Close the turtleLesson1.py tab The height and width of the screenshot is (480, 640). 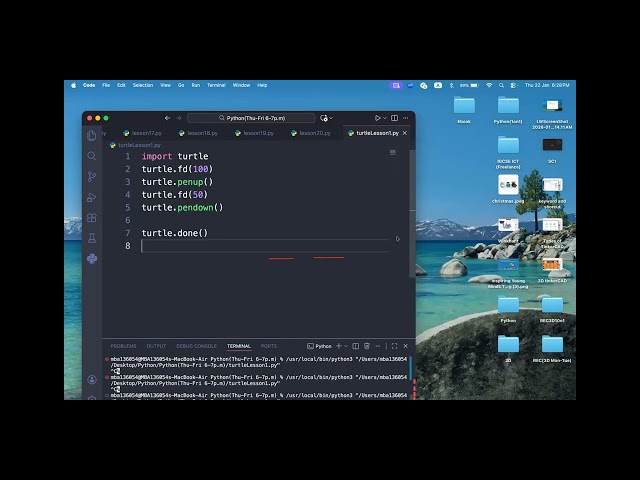[x=405, y=133]
